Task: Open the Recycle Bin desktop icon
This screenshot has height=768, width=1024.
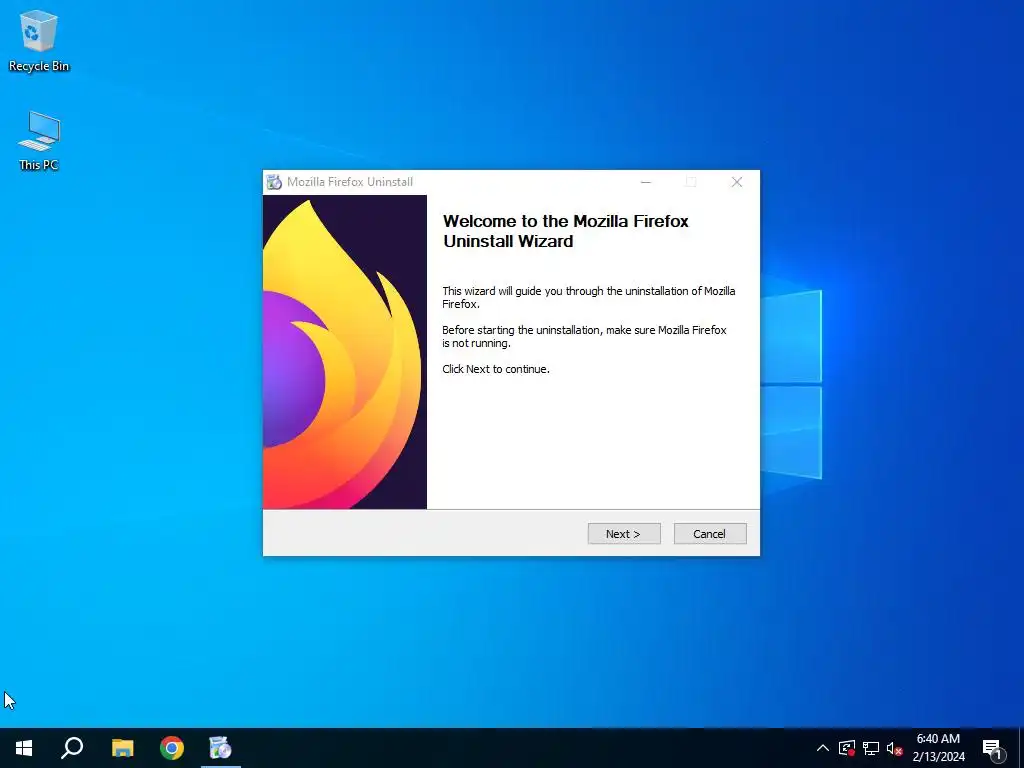Action: [39, 41]
